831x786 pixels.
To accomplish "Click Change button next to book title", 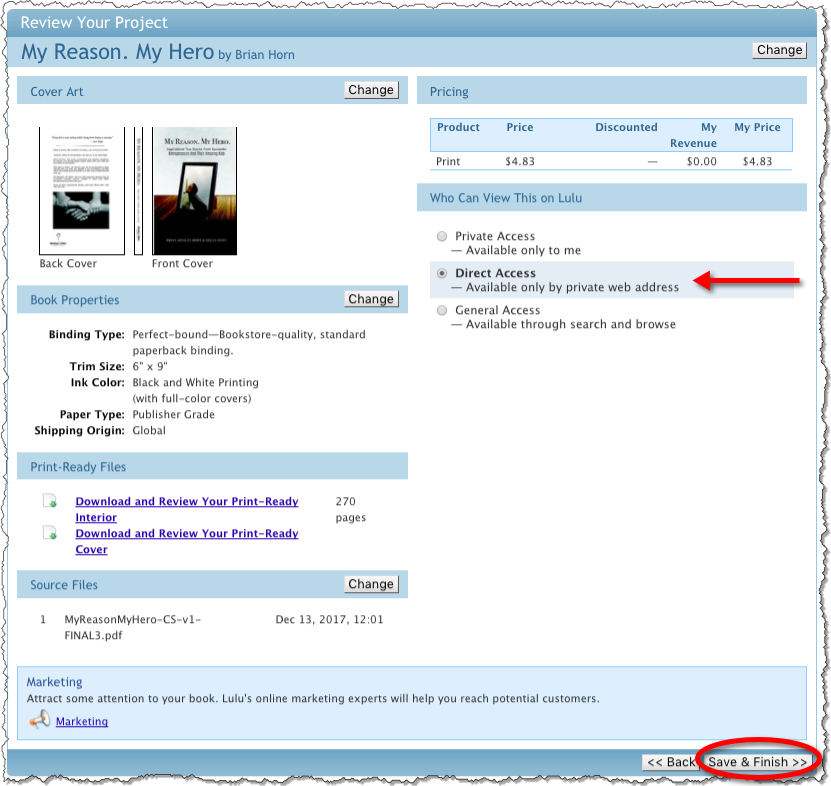I will [x=779, y=50].
